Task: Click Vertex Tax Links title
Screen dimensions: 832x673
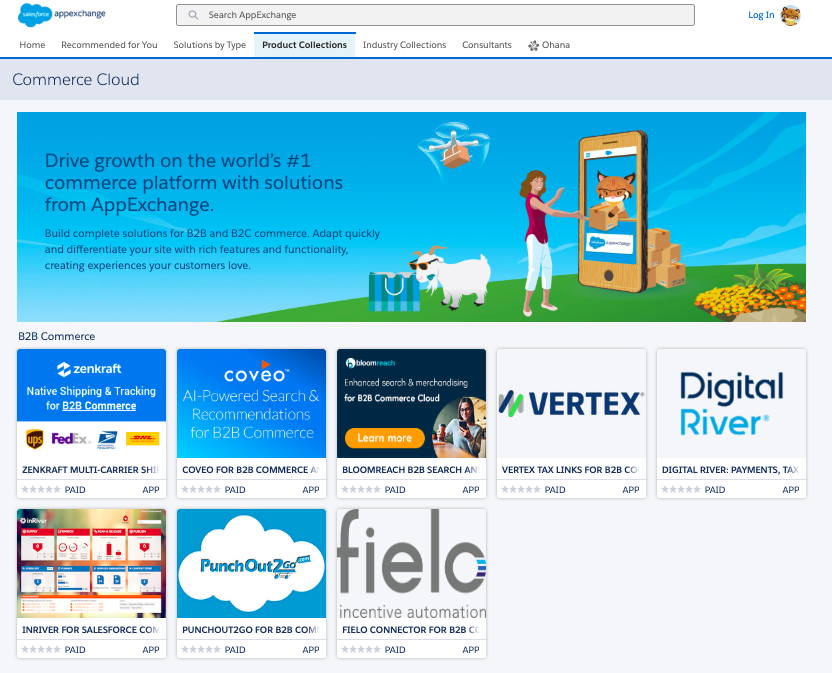Action: 570,470
